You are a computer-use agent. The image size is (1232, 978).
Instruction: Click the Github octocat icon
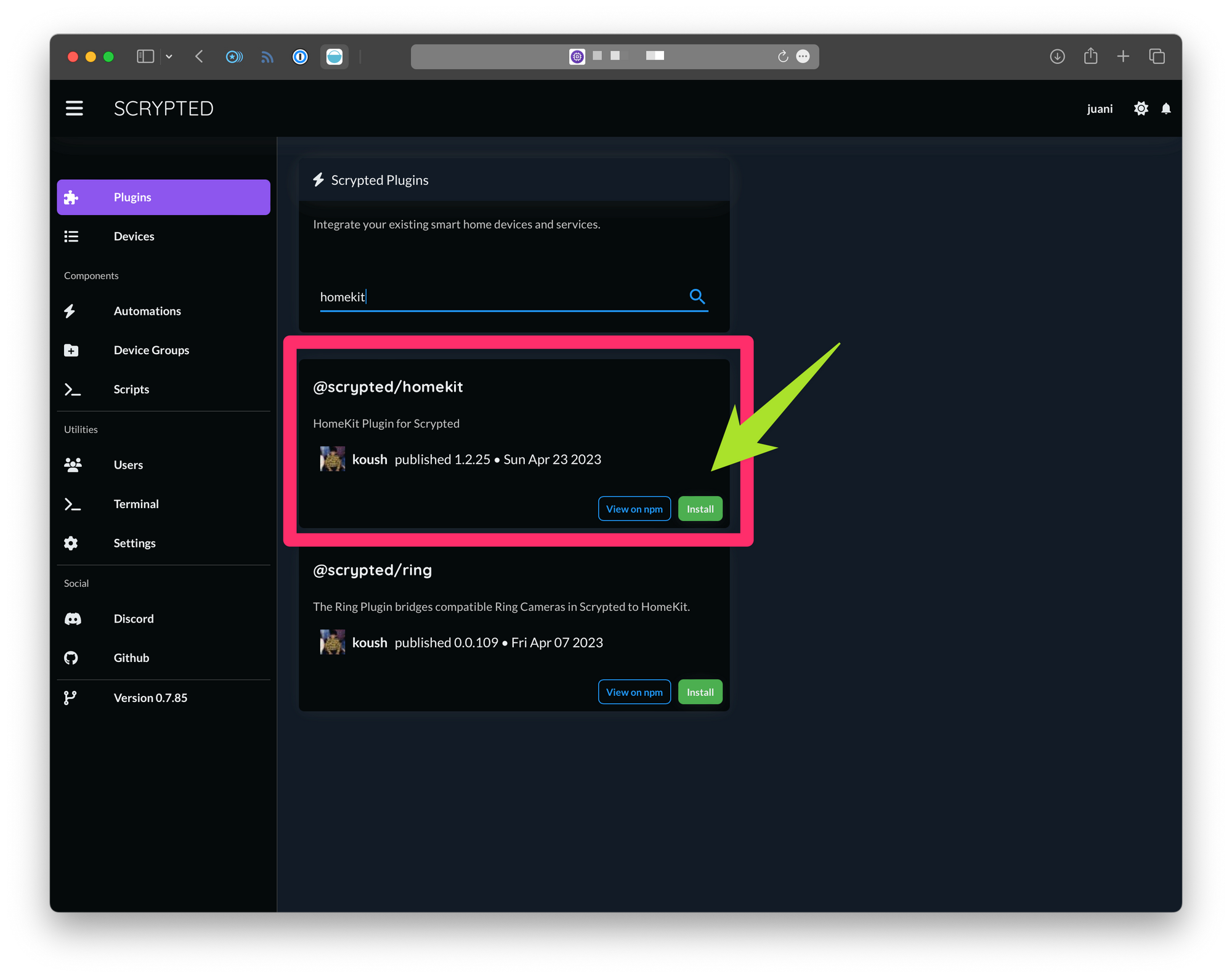coord(71,658)
